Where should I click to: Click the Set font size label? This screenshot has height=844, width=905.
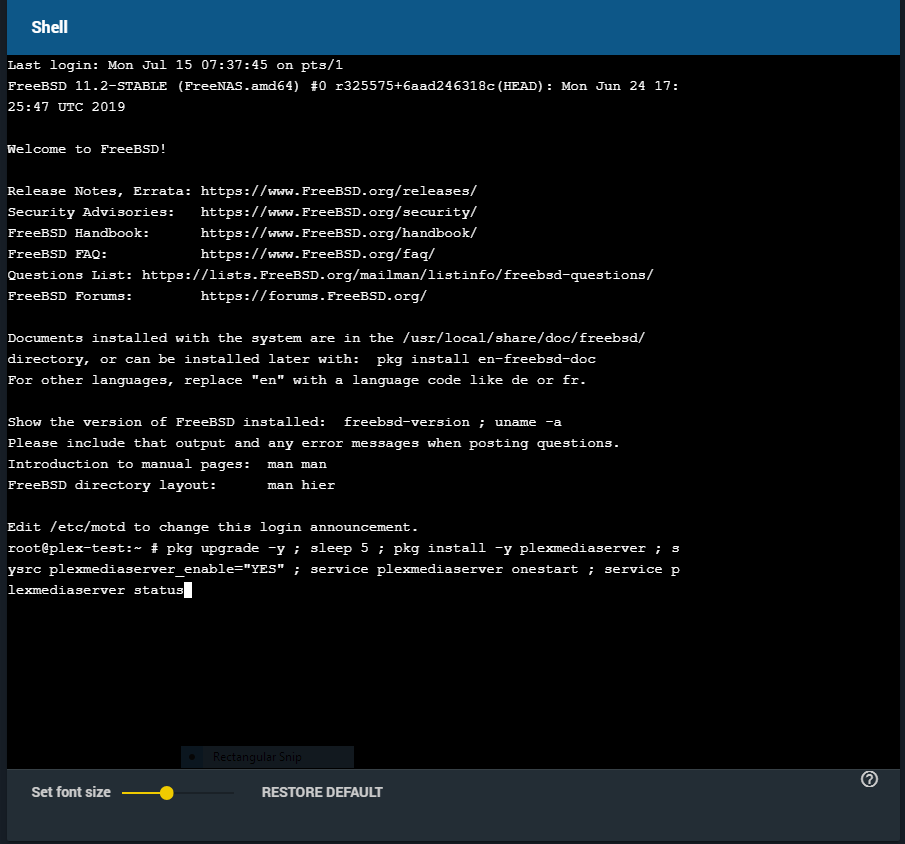tap(71, 793)
